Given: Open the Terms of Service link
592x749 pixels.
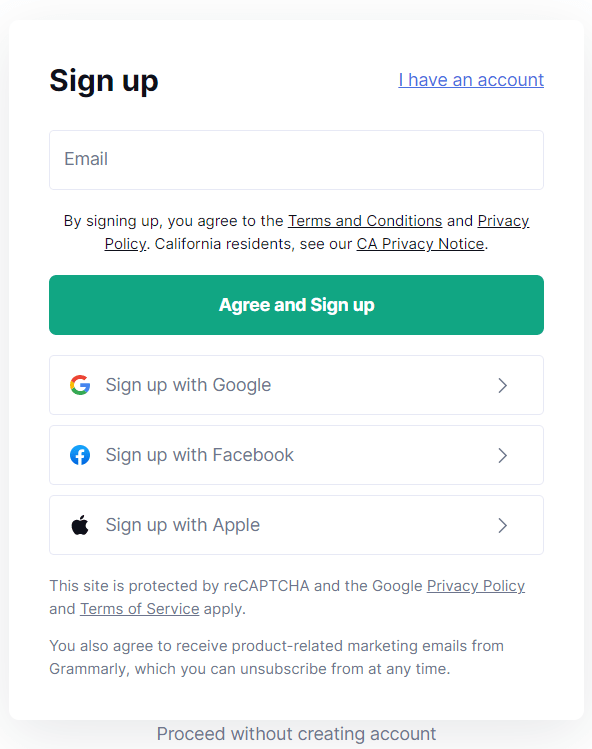Looking at the screenshot, I should point(140,609).
